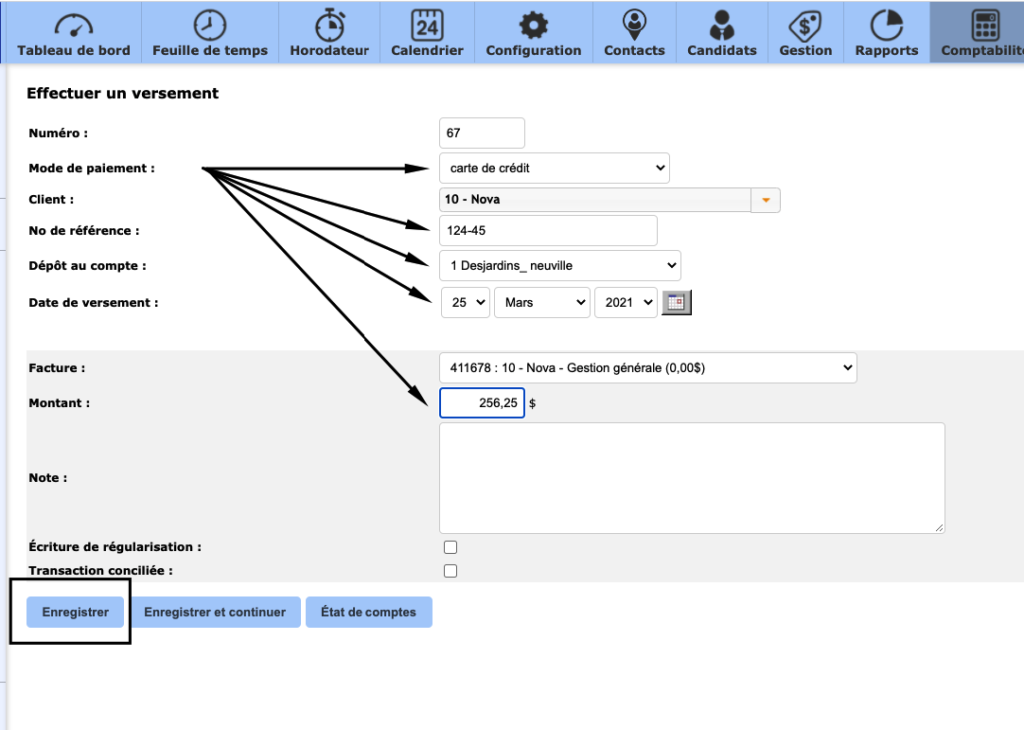This screenshot has height=730, width=1024.
Task: Open the Configuration gear icon
Action: click(x=533, y=24)
